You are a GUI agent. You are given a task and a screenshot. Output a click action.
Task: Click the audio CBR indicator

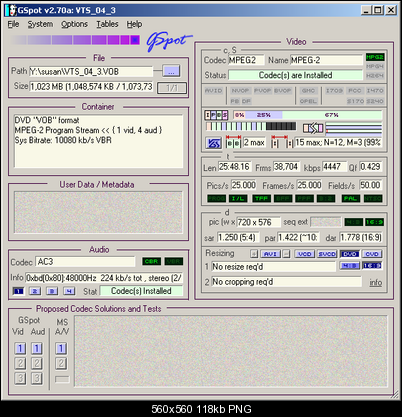point(152,261)
